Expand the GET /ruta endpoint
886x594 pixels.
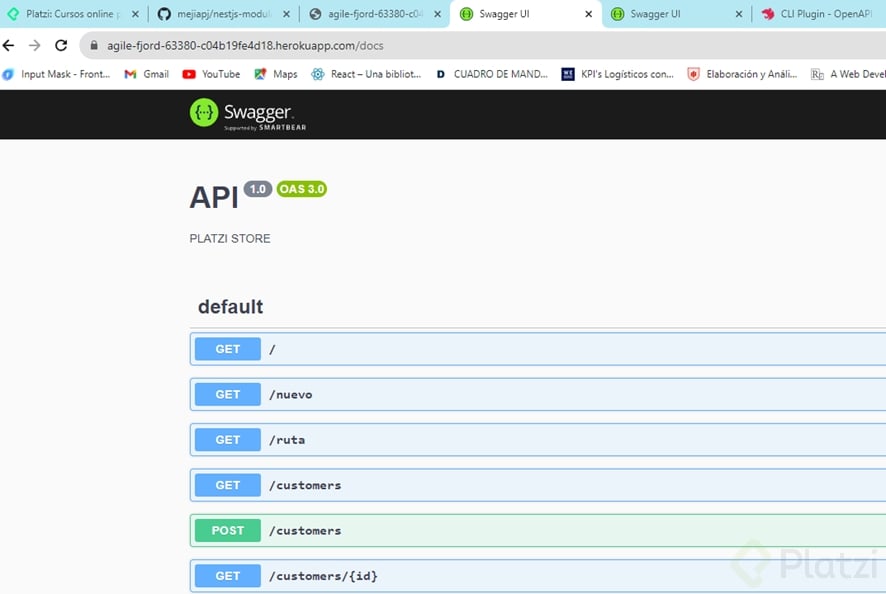click(x=537, y=440)
